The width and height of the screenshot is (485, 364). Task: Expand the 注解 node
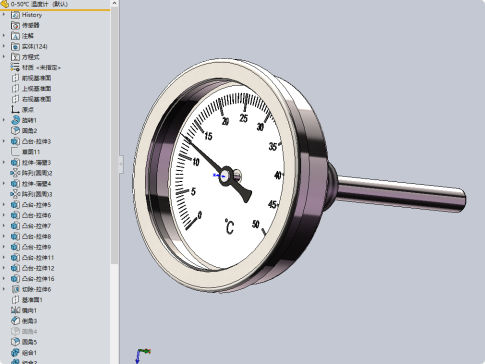tap(4, 36)
